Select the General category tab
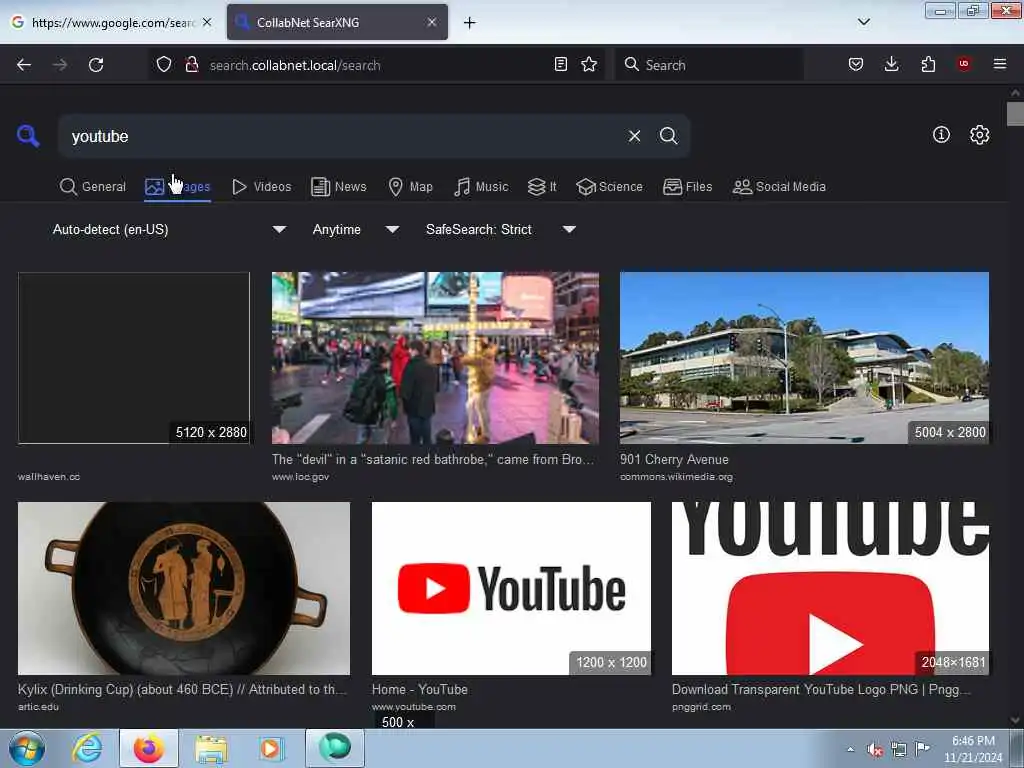 tap(93, 187)
